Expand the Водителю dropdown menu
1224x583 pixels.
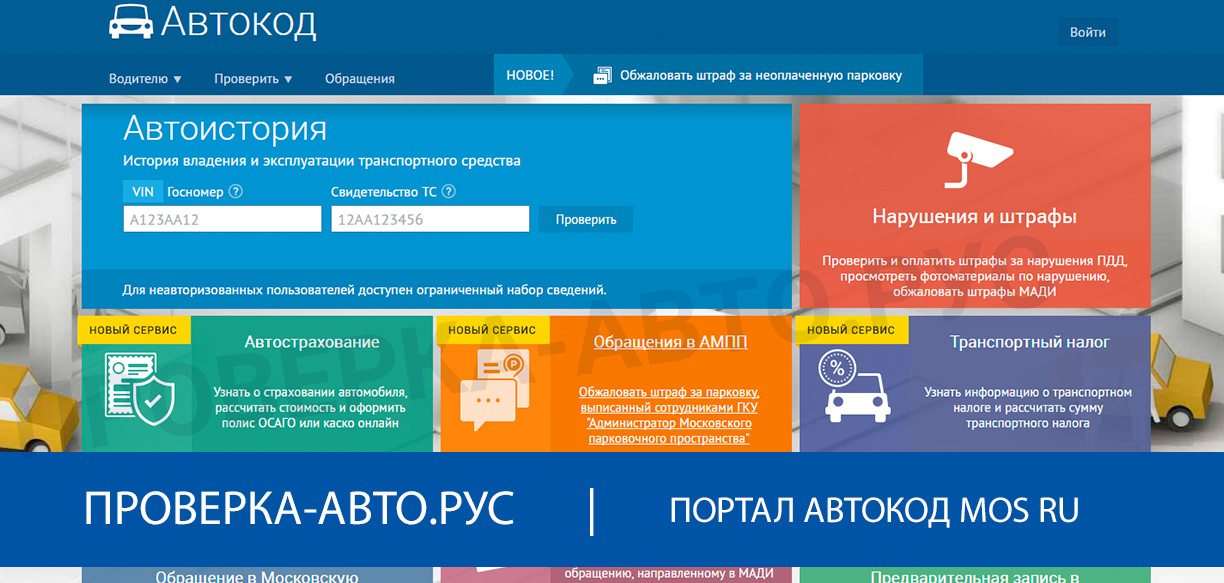click(145, 78)
